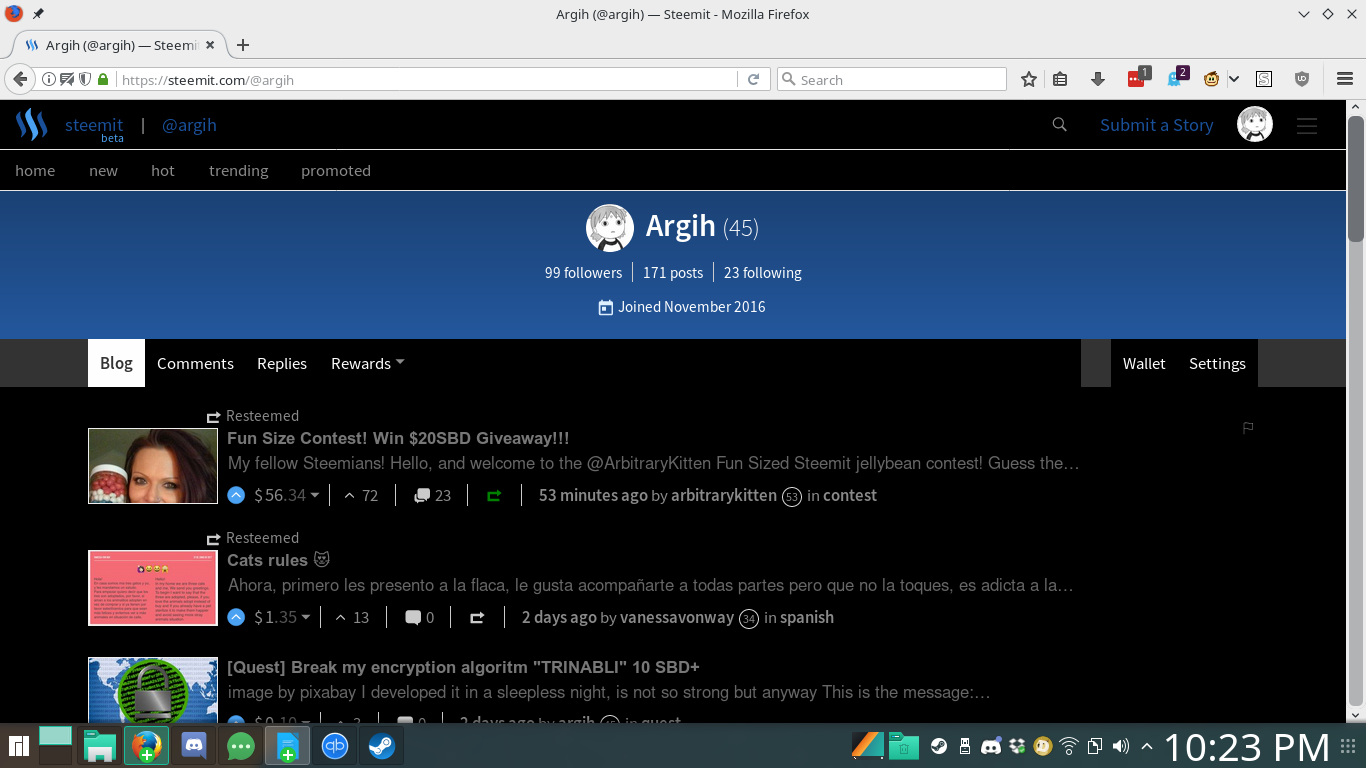Screen dimensions: 1366x768
Task: Go to the home feed
Action: (x=35, y=170)
